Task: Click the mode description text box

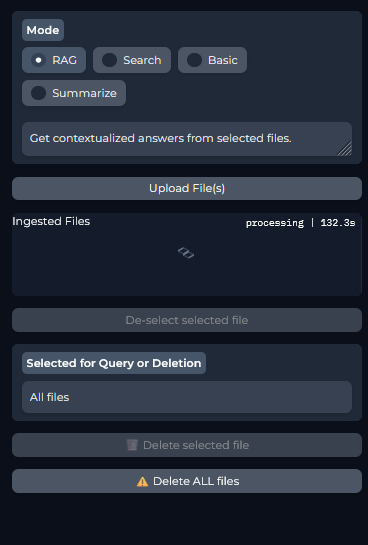Action: [x=187, y=139]
